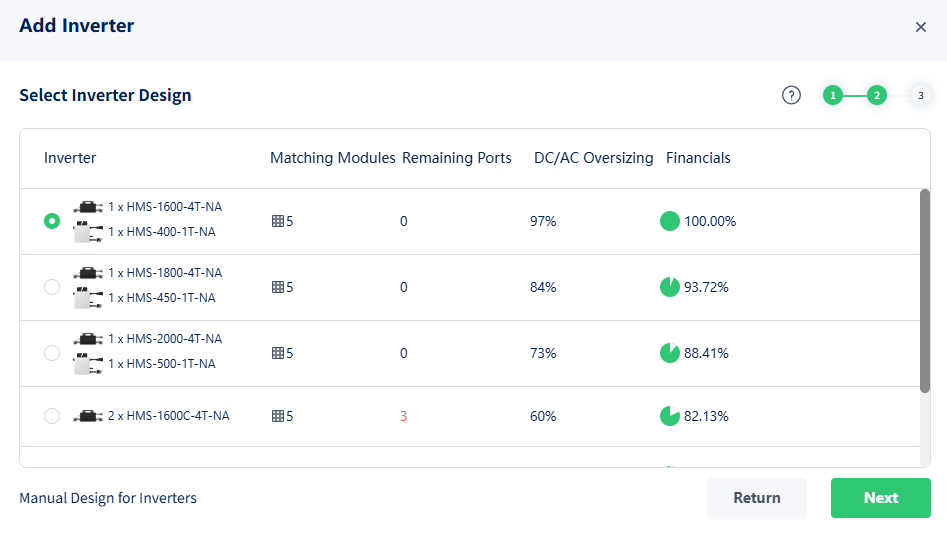The height and width of the screenshot is (536, 947).
Task: Click the green Next button
Action: pyautogui.click(x=881, y=498)
